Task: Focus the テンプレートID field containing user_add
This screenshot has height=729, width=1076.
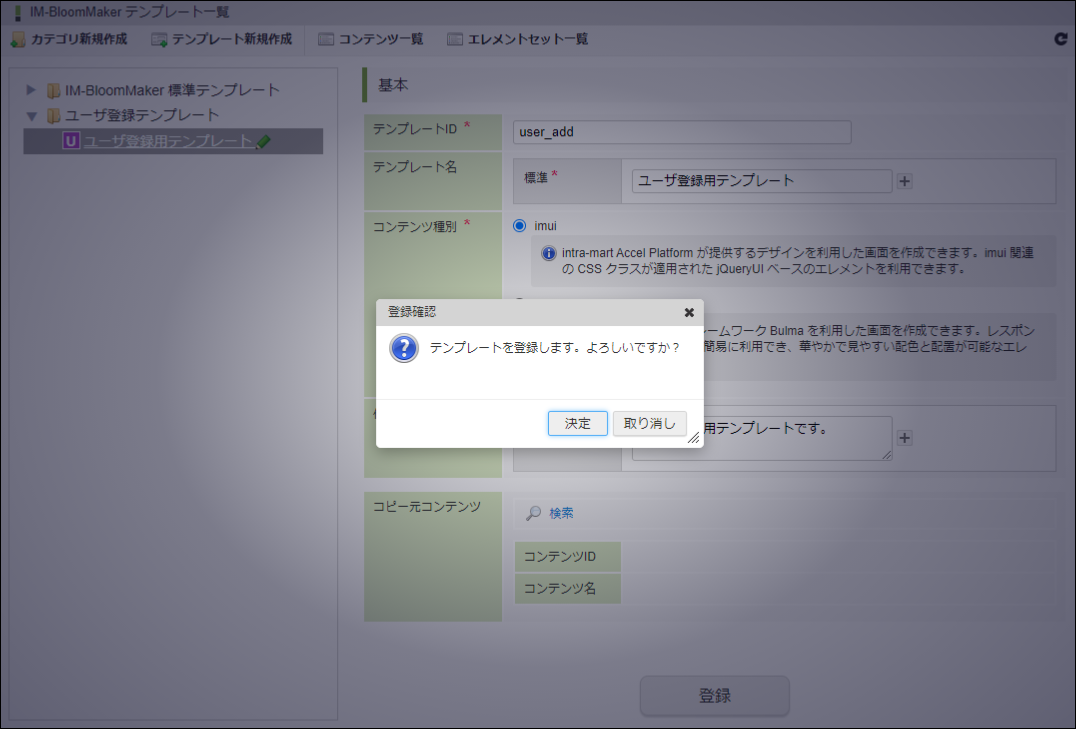Action: tap(682, 132)
